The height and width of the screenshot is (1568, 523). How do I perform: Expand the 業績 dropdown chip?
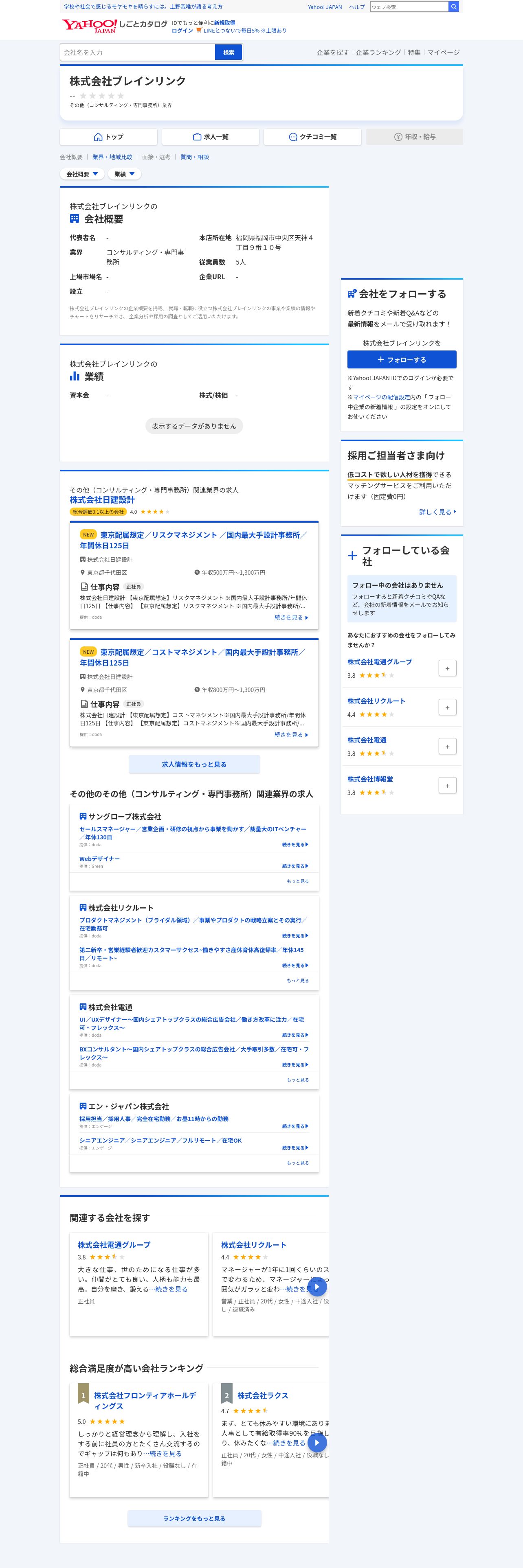pos(125,174)
